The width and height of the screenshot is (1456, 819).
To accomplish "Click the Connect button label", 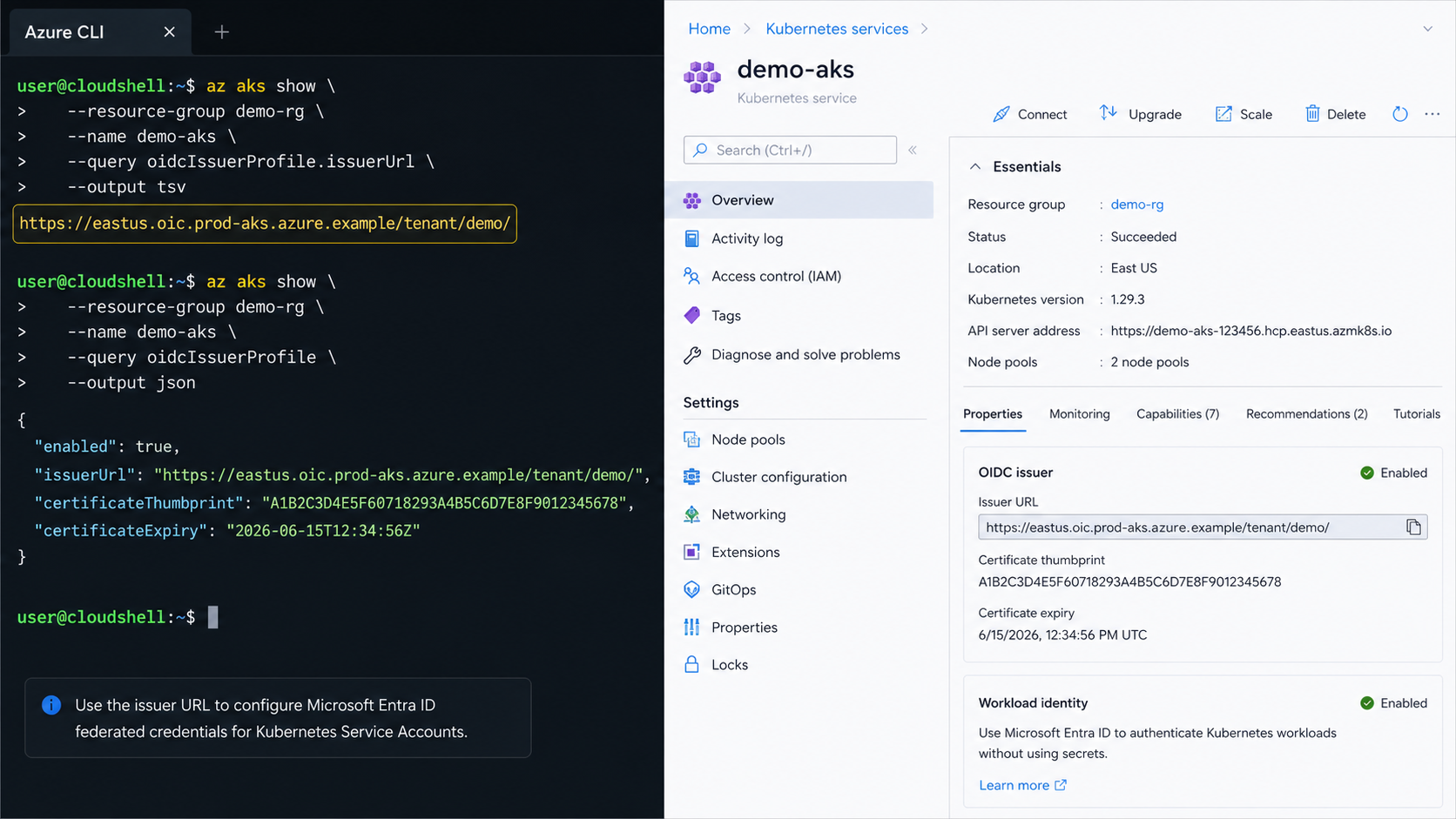I will (x=1042, y=114).
